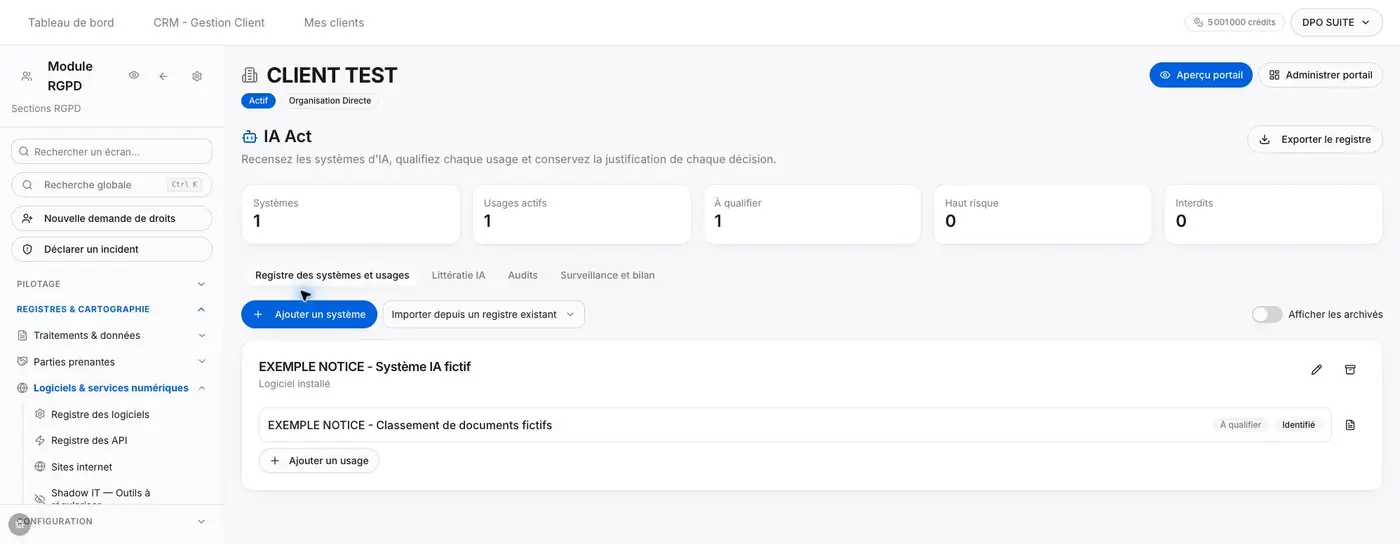Click the Interdits stat card
The height and width of the screenshot is (544, 1400).
[x=1273, y=214]
